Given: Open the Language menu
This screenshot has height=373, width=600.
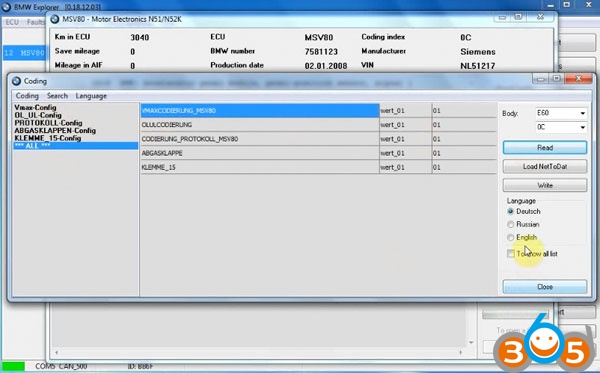Looking at the screenshot, I should click(x=91, y=96).
